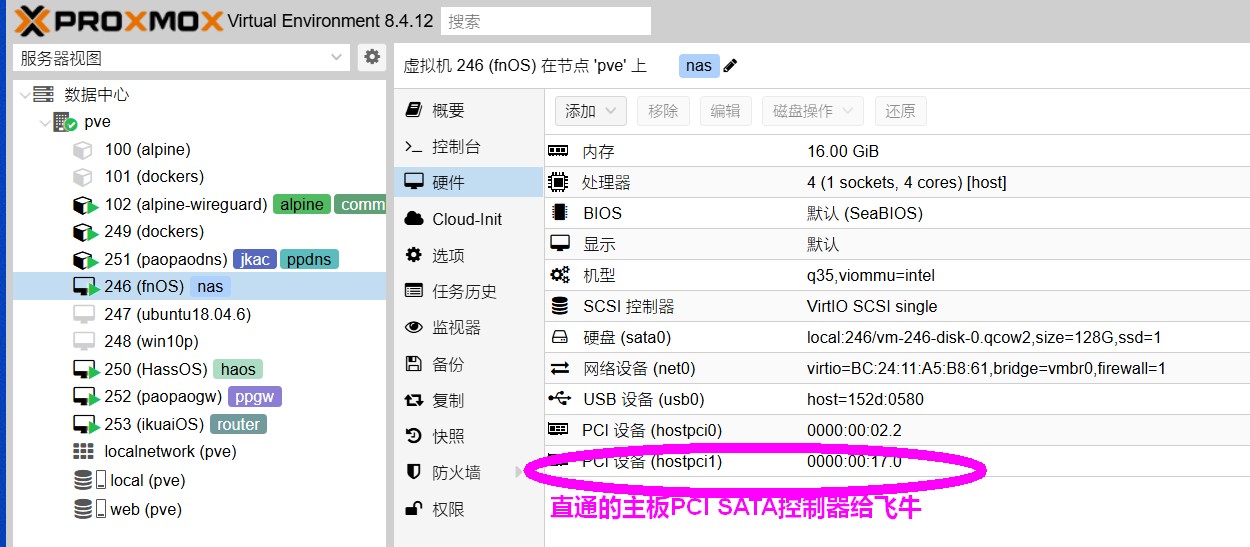
Task: Open the Options (选项) tab
Action: [468, 255]
